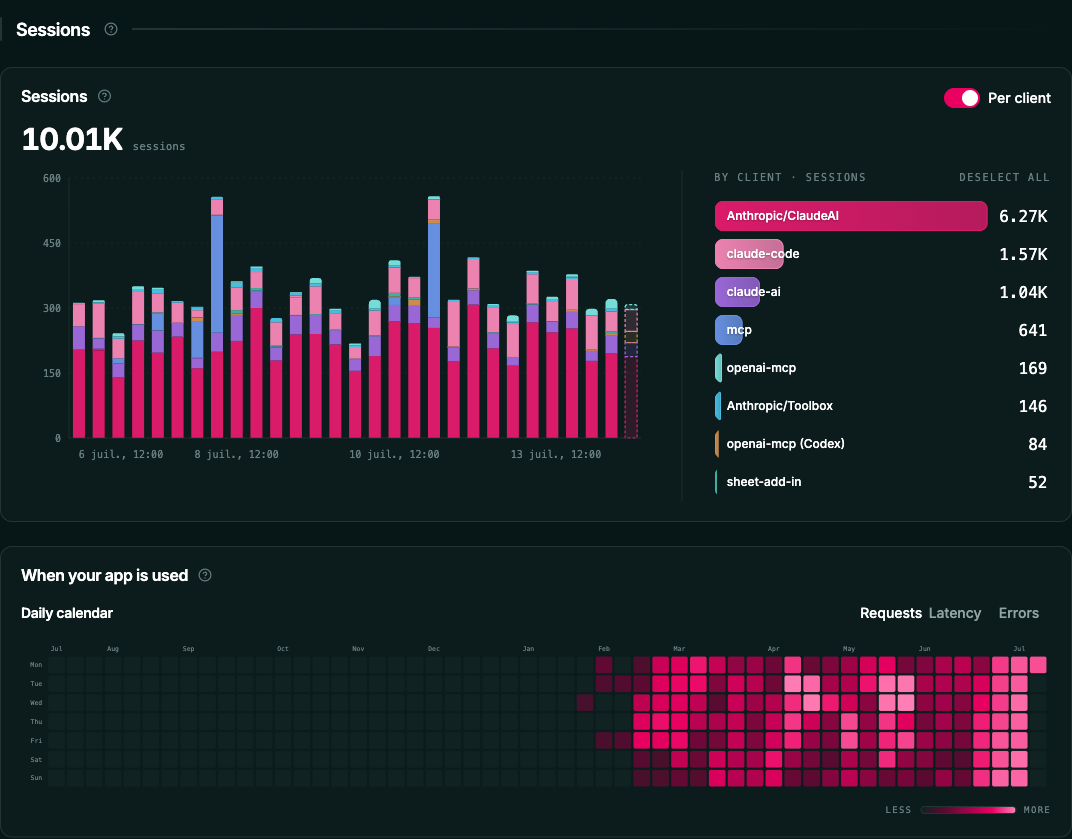Click the Feb month label in calendar
This screenshot has width=1072, height=839.
[604, 648]
